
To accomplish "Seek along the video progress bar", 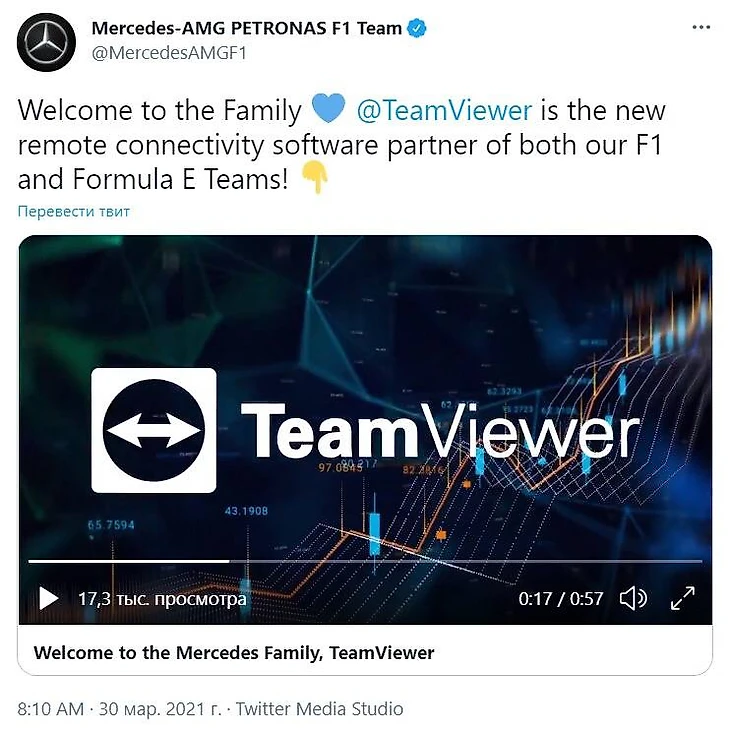I will pos(365,561).
